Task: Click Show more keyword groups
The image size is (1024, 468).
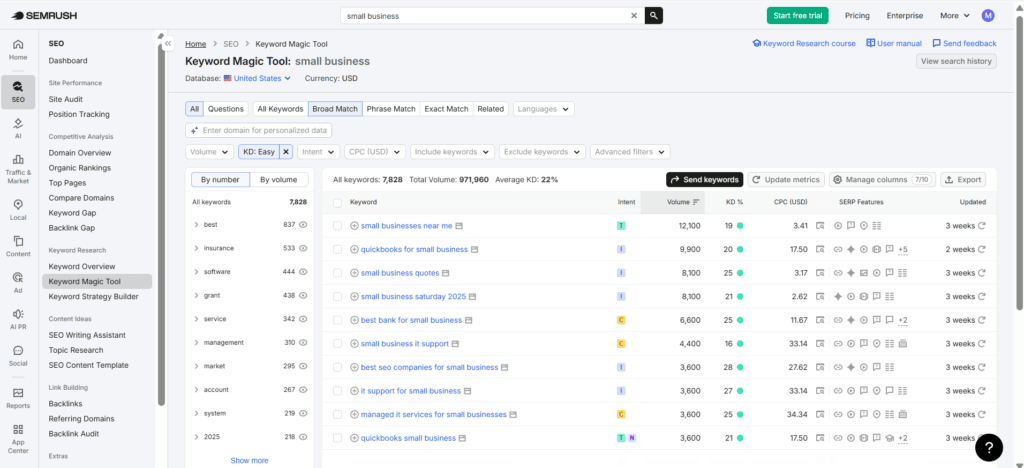Action: [249, 460]
